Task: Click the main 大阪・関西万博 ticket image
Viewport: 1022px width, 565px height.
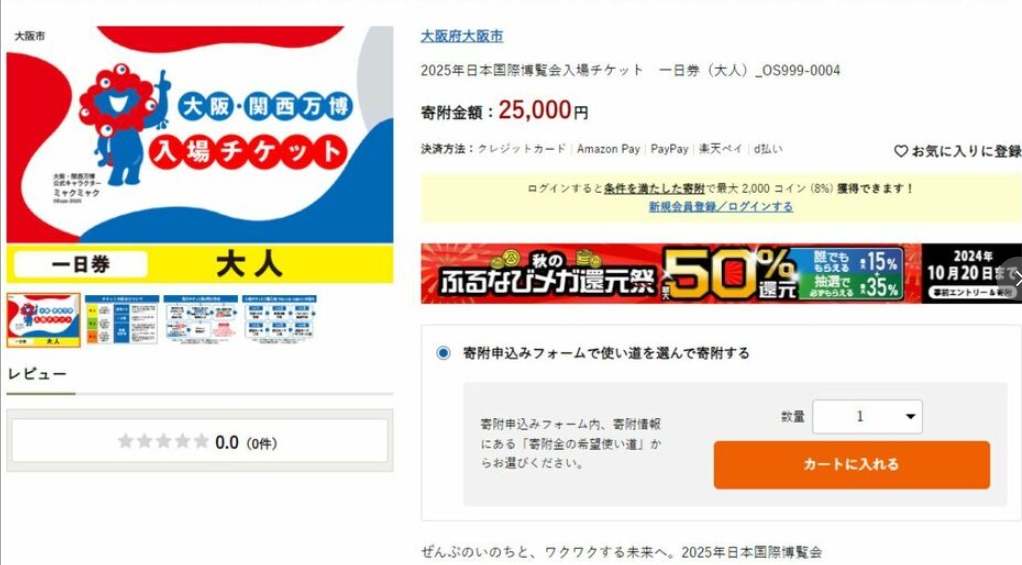Action: click(199, 155)
